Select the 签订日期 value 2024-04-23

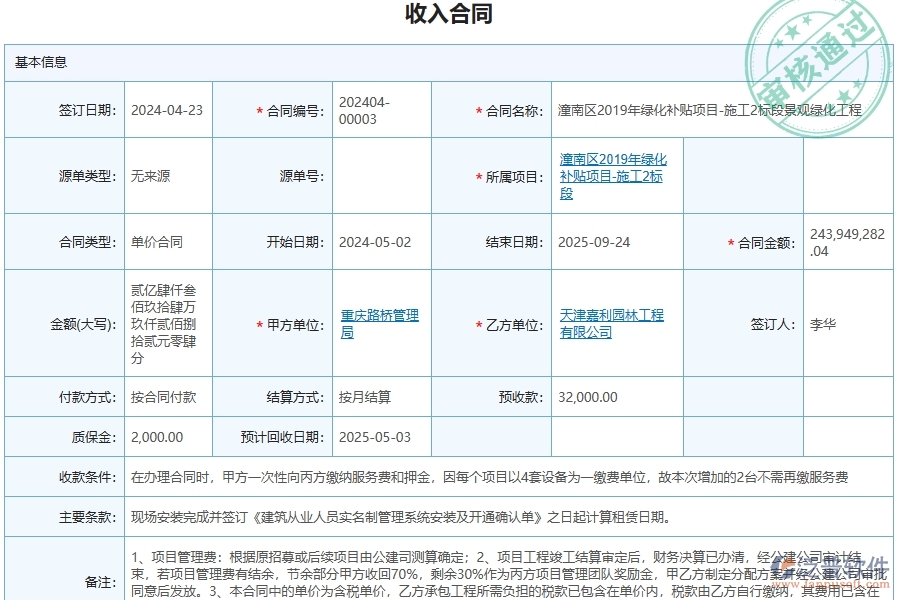coord(166,111)
